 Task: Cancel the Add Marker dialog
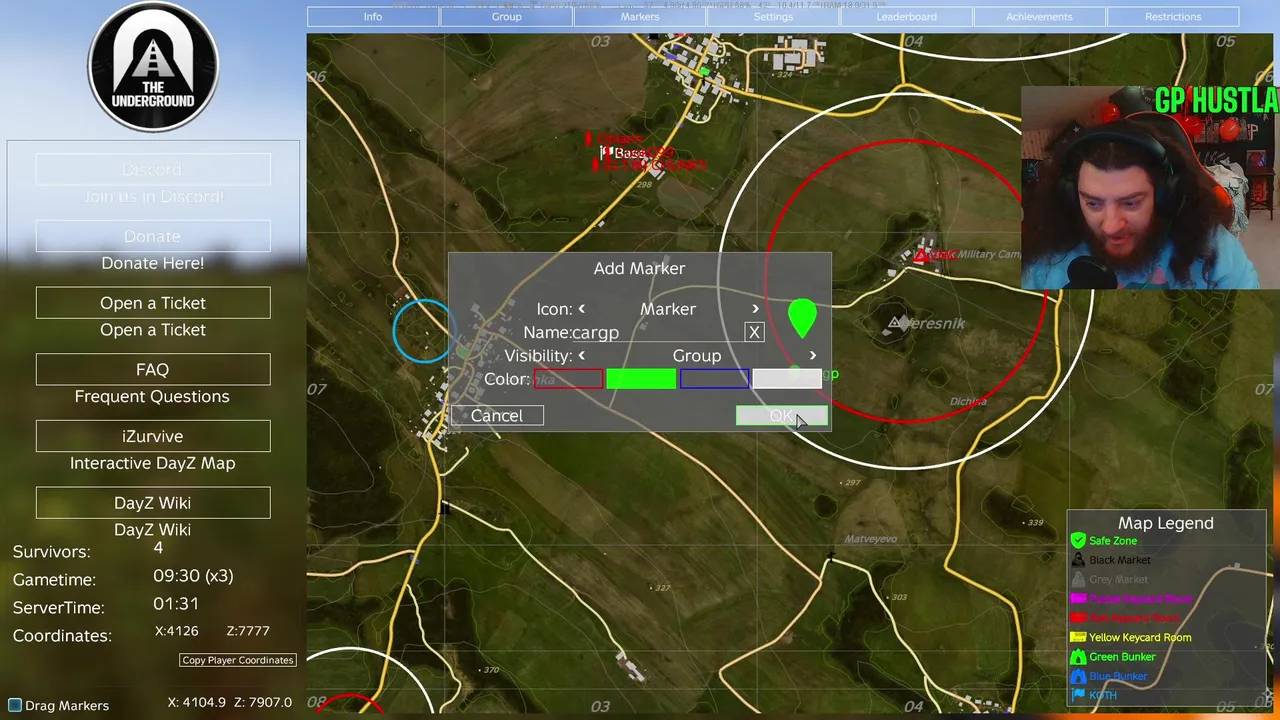497,416
